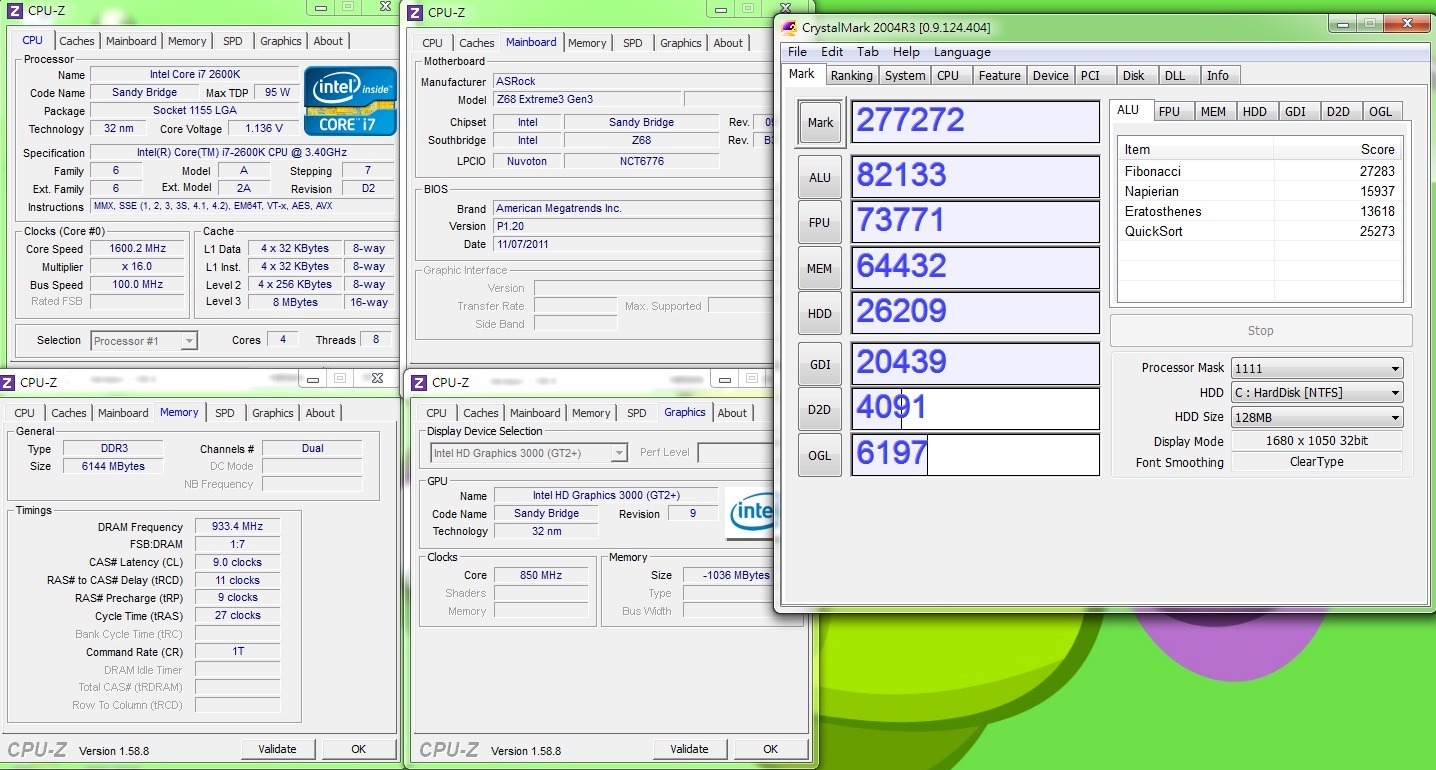Image resolution: width=1436 pixels, height=770 pixels.
Task: Click the CrystalMark title bar app icon
Action: 790,27
